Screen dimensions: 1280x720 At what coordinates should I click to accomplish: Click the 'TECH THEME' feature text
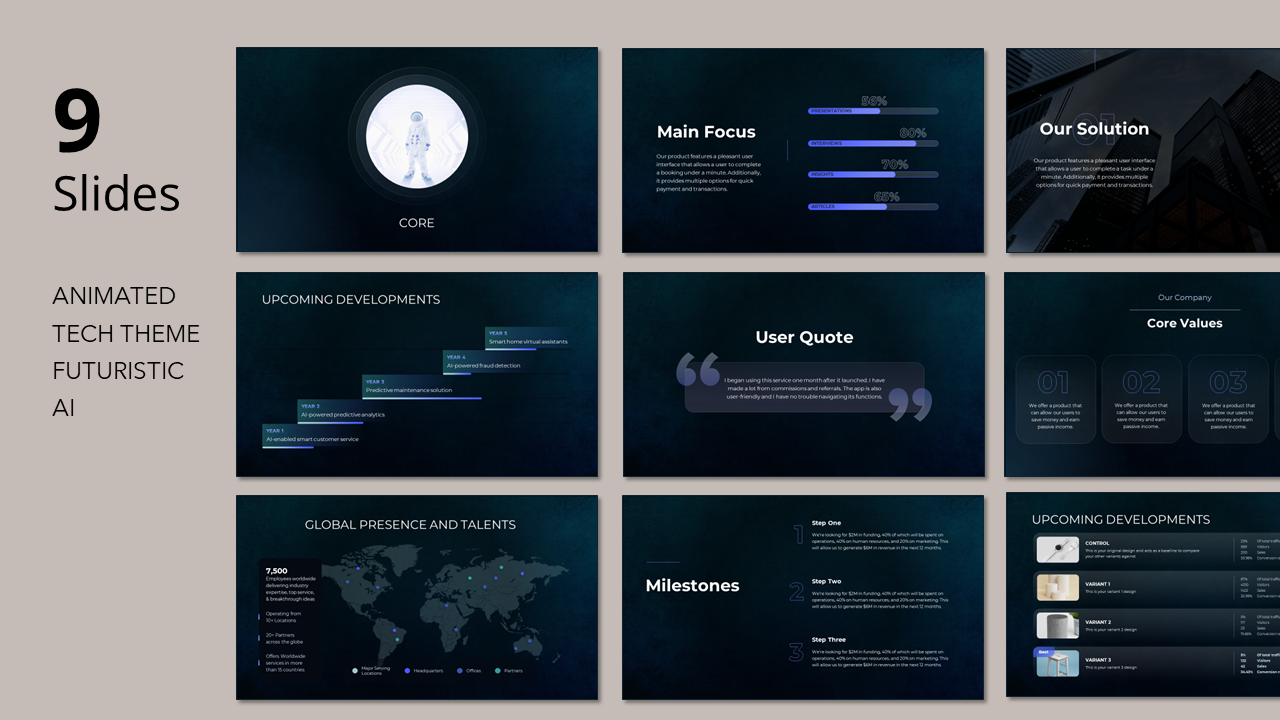coord(126,333)
